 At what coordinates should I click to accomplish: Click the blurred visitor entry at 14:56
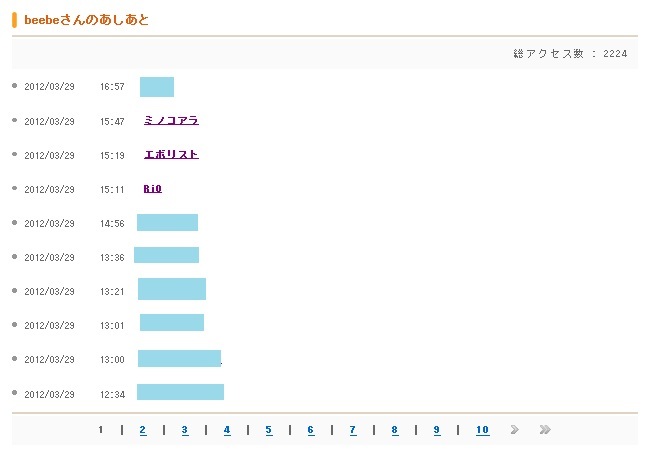point(168,223)
